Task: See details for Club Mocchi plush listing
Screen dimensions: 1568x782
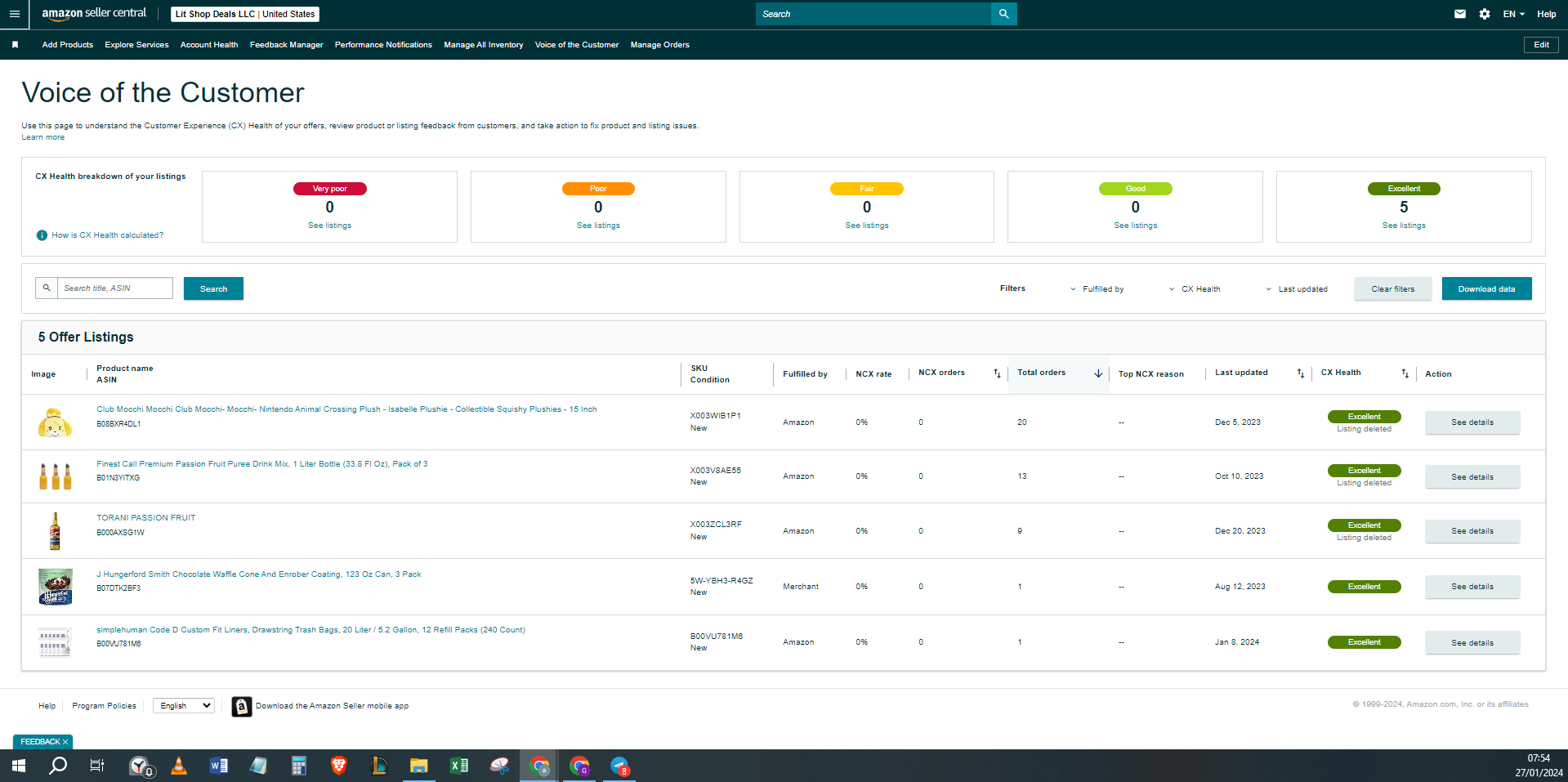Action: click(x=1472, y=422)
